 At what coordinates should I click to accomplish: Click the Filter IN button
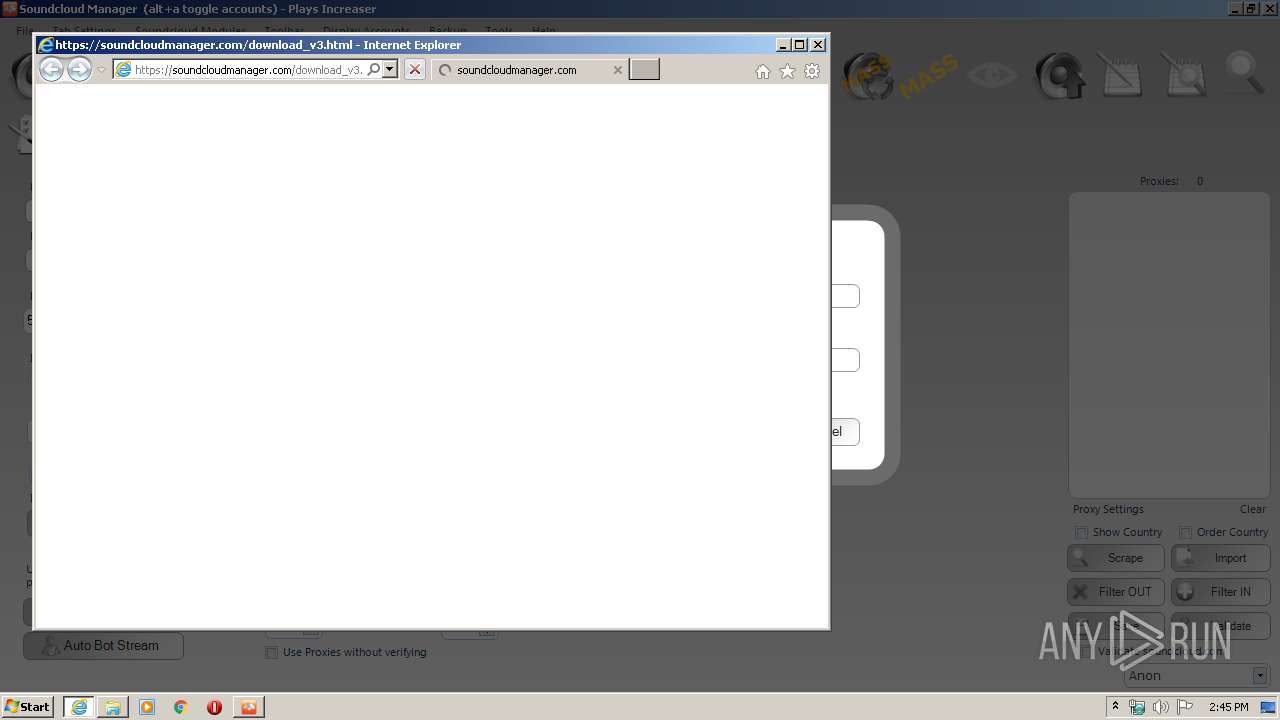pos(1220,591)
